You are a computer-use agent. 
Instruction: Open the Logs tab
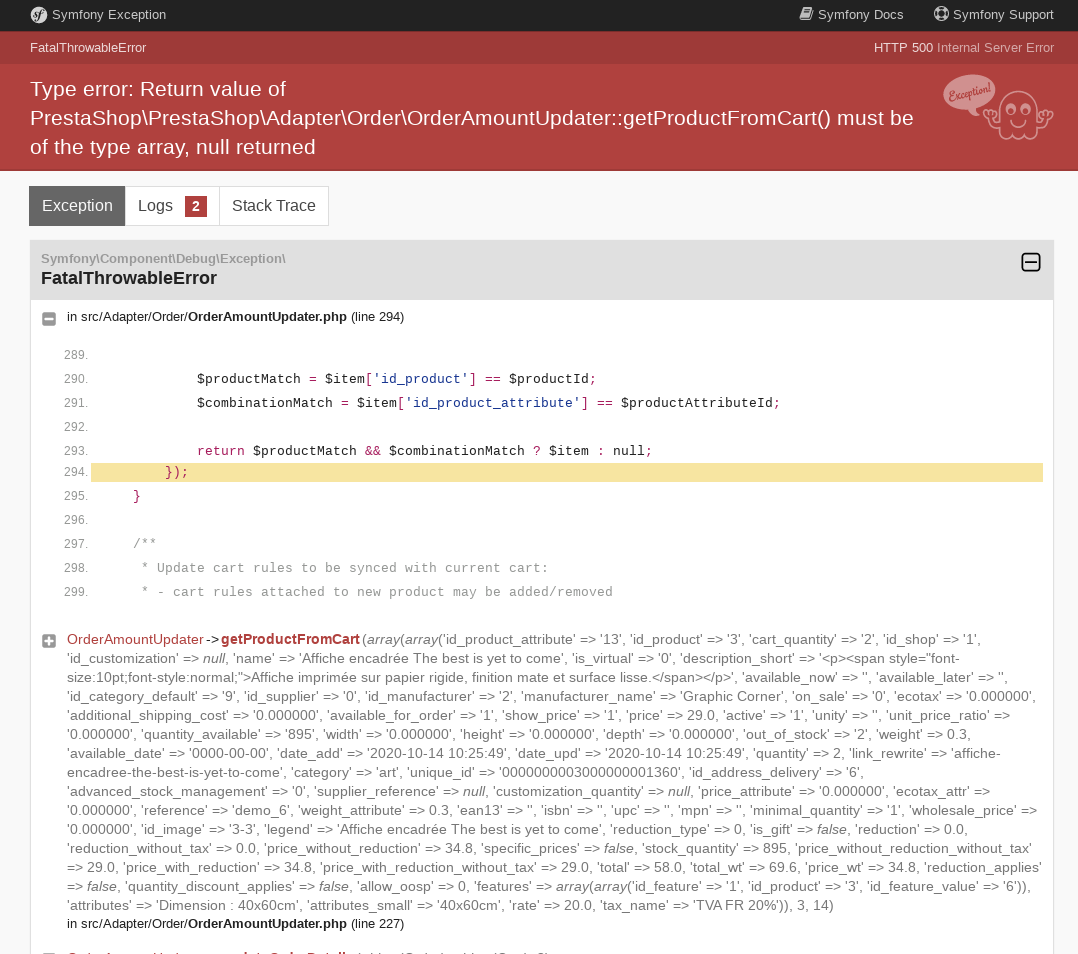[156, 206]
